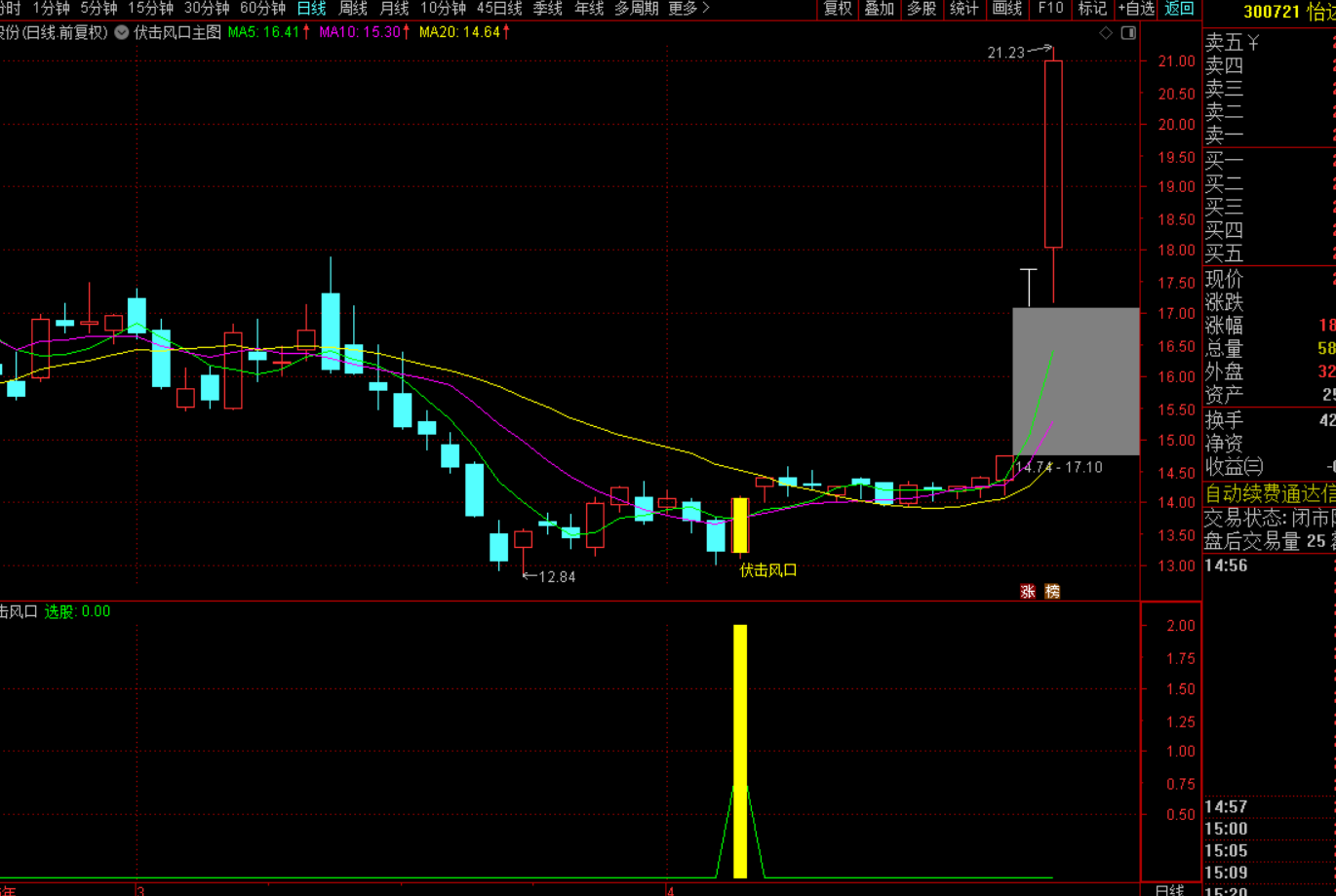Select the 年线 yearly tab
The width and height of the screenshot is (1336, 896).
tap(589, 9)
